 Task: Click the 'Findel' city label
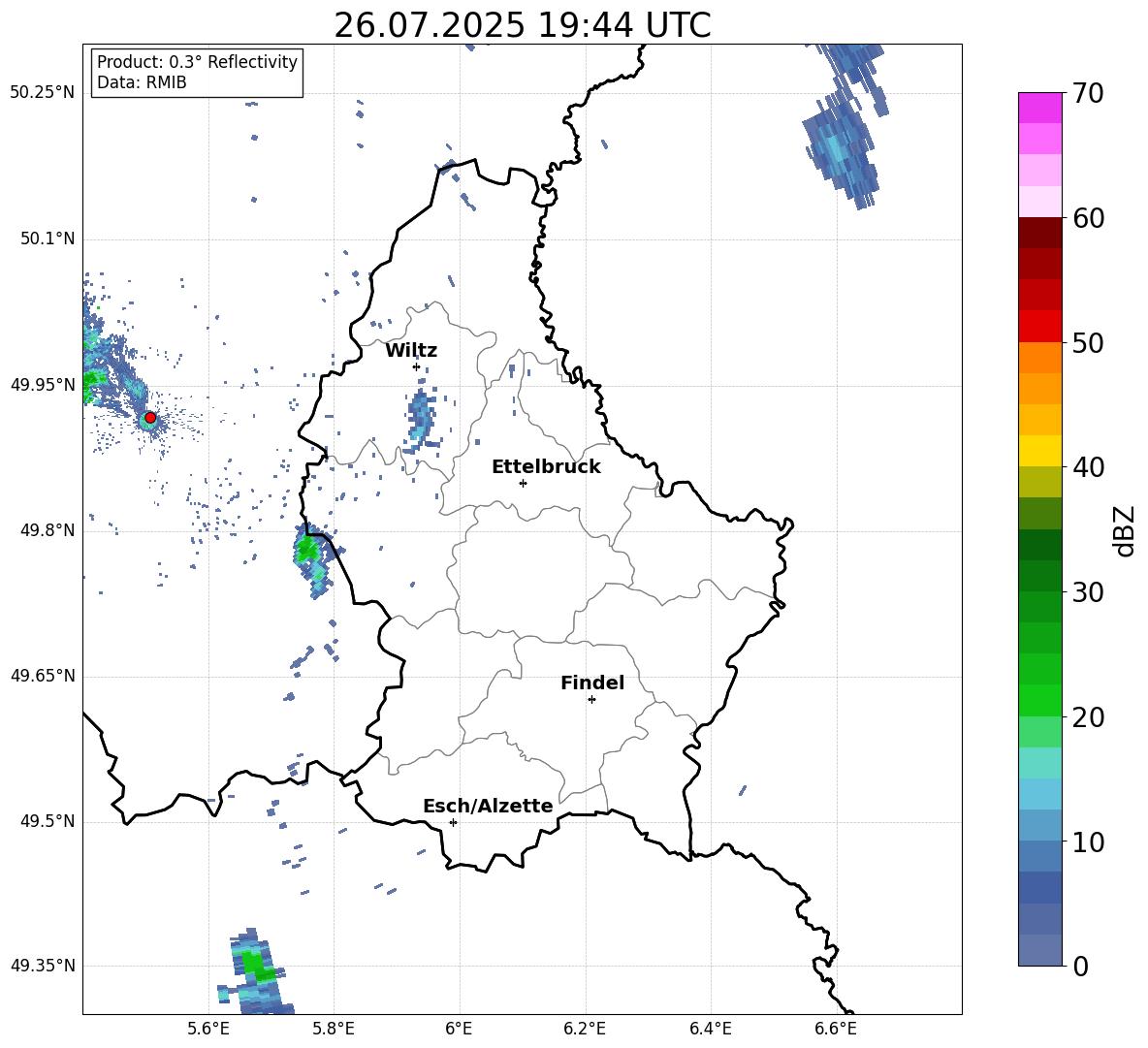[592, 683]
